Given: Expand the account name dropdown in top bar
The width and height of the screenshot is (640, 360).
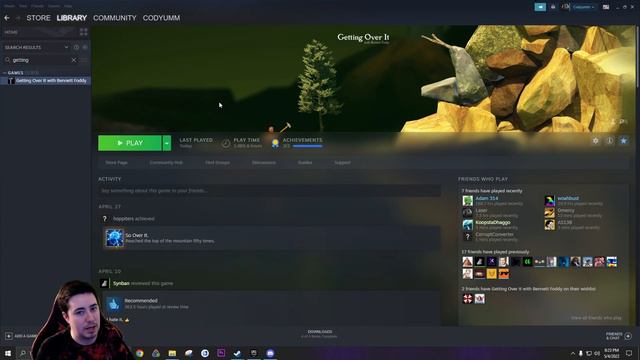Looking at the screenshot, I should [583, 7].
